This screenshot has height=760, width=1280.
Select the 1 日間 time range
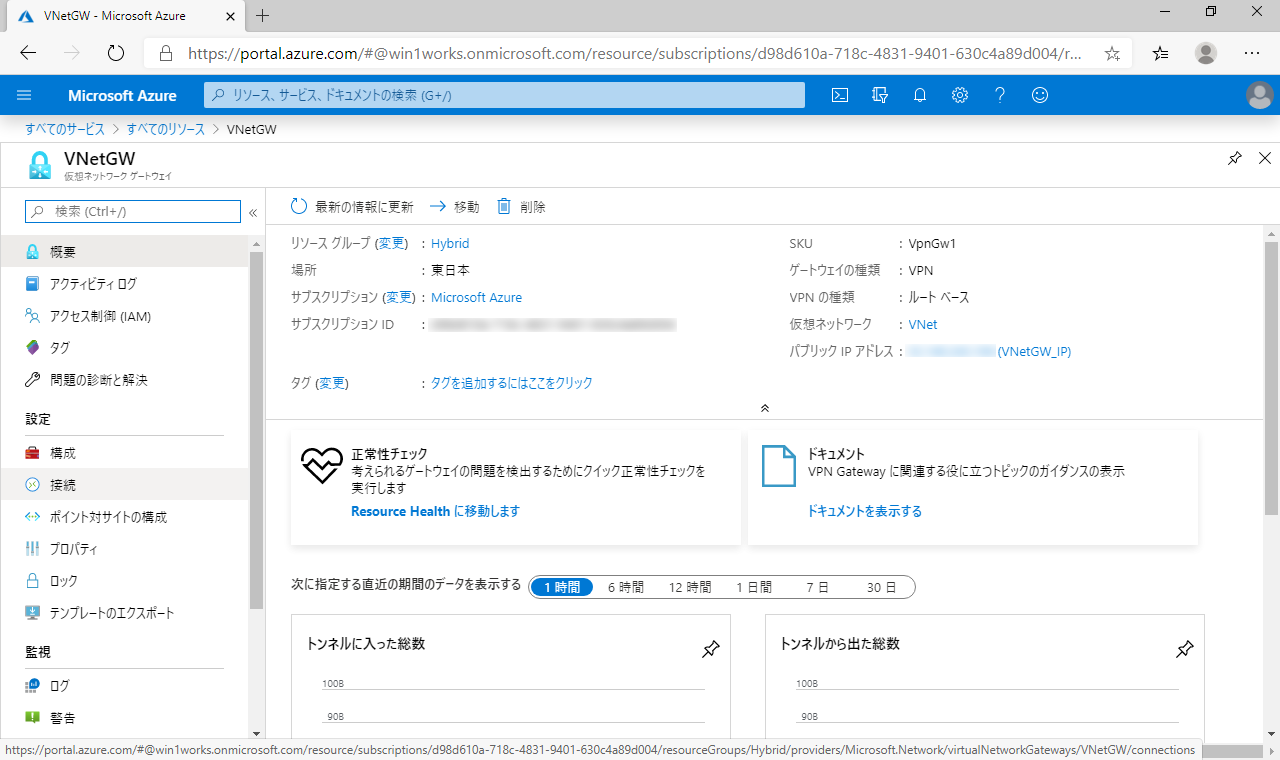tap(754, 587)
